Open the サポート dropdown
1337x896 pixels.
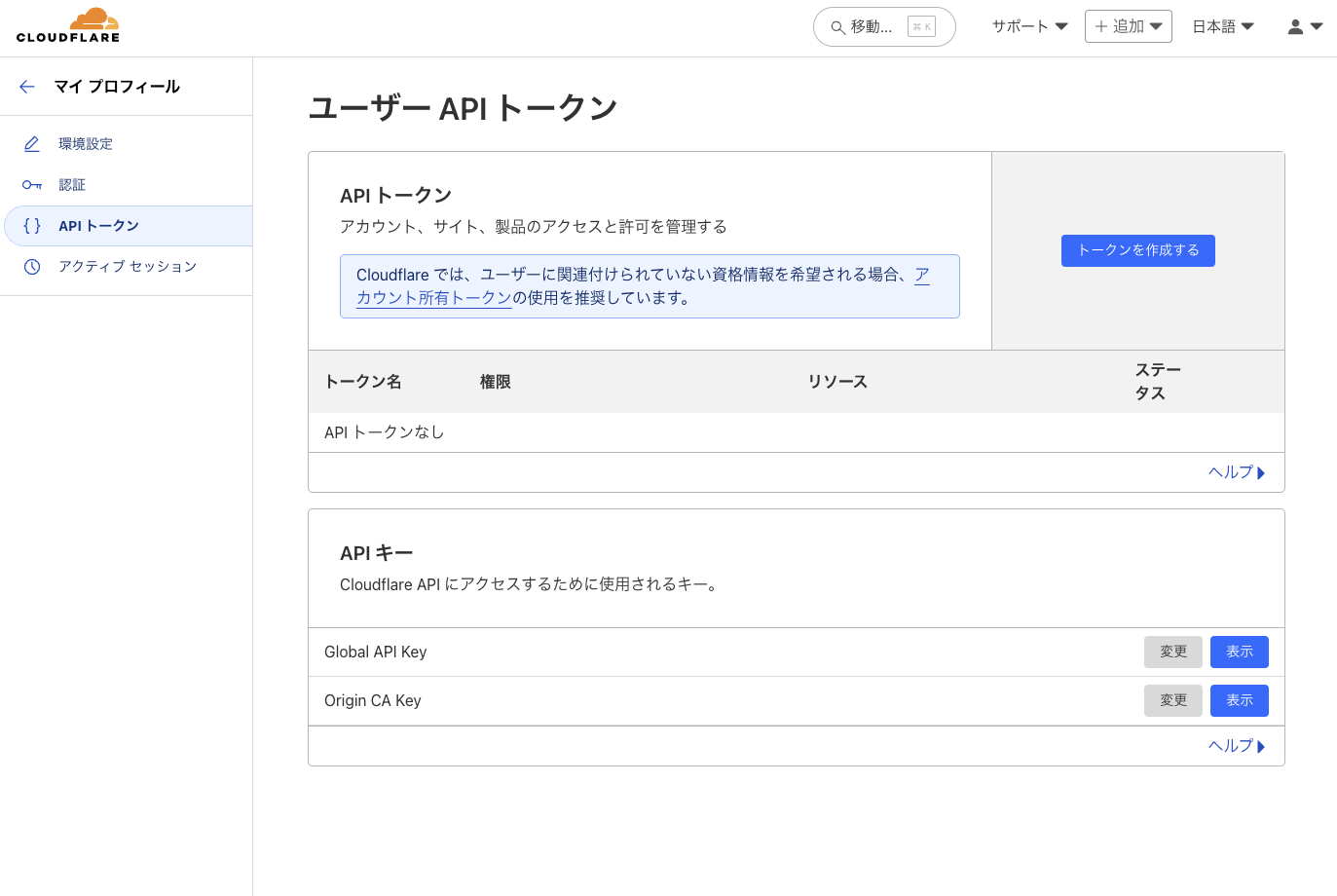tap(1026, 26)
